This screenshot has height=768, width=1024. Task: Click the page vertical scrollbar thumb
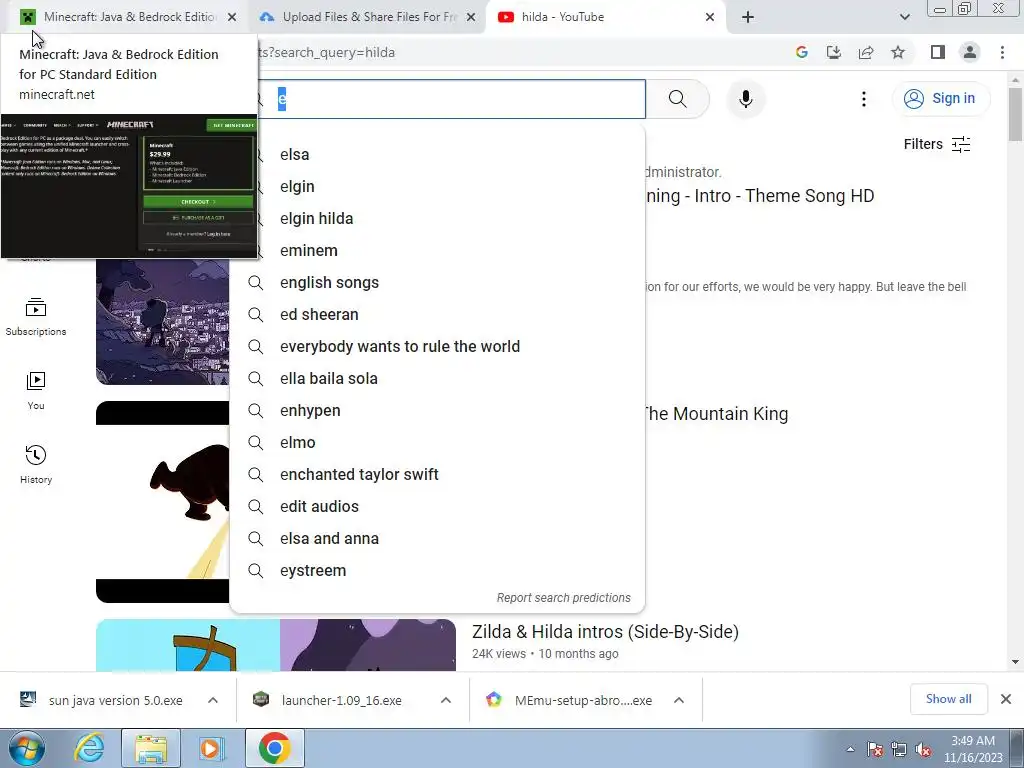[1015, 114]
